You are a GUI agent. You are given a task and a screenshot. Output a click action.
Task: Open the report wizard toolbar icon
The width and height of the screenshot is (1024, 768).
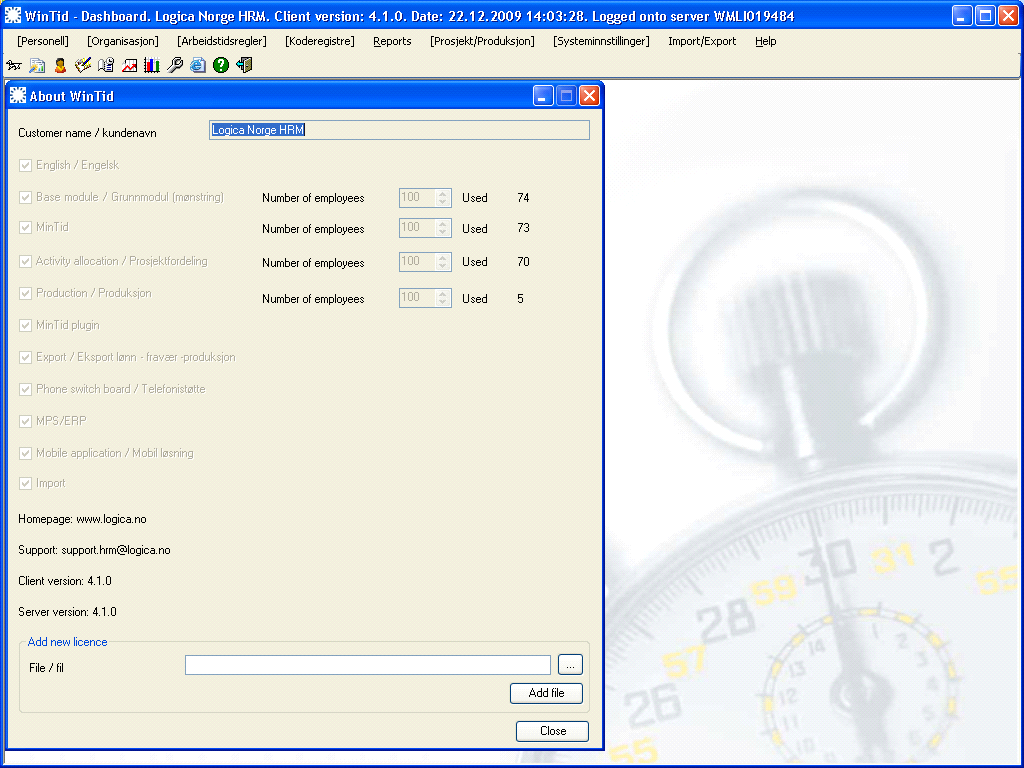point(37,65)
